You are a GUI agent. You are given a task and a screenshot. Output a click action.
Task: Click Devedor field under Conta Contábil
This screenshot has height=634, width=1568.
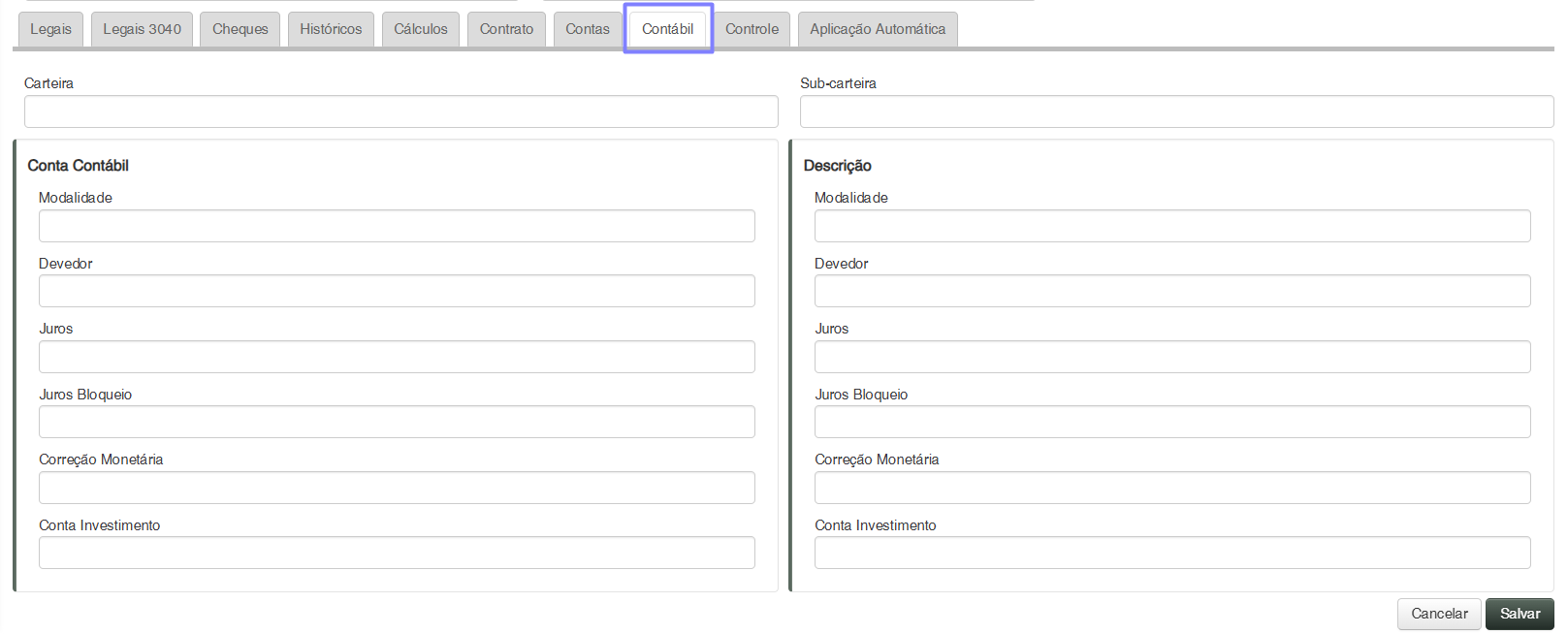coord(397,291)
